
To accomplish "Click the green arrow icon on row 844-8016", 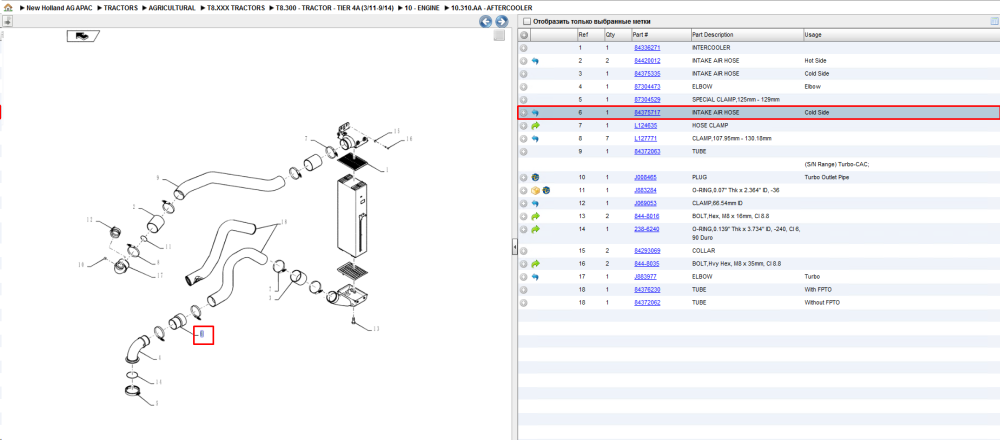I will pyautogui.click(x=535, y=216).
